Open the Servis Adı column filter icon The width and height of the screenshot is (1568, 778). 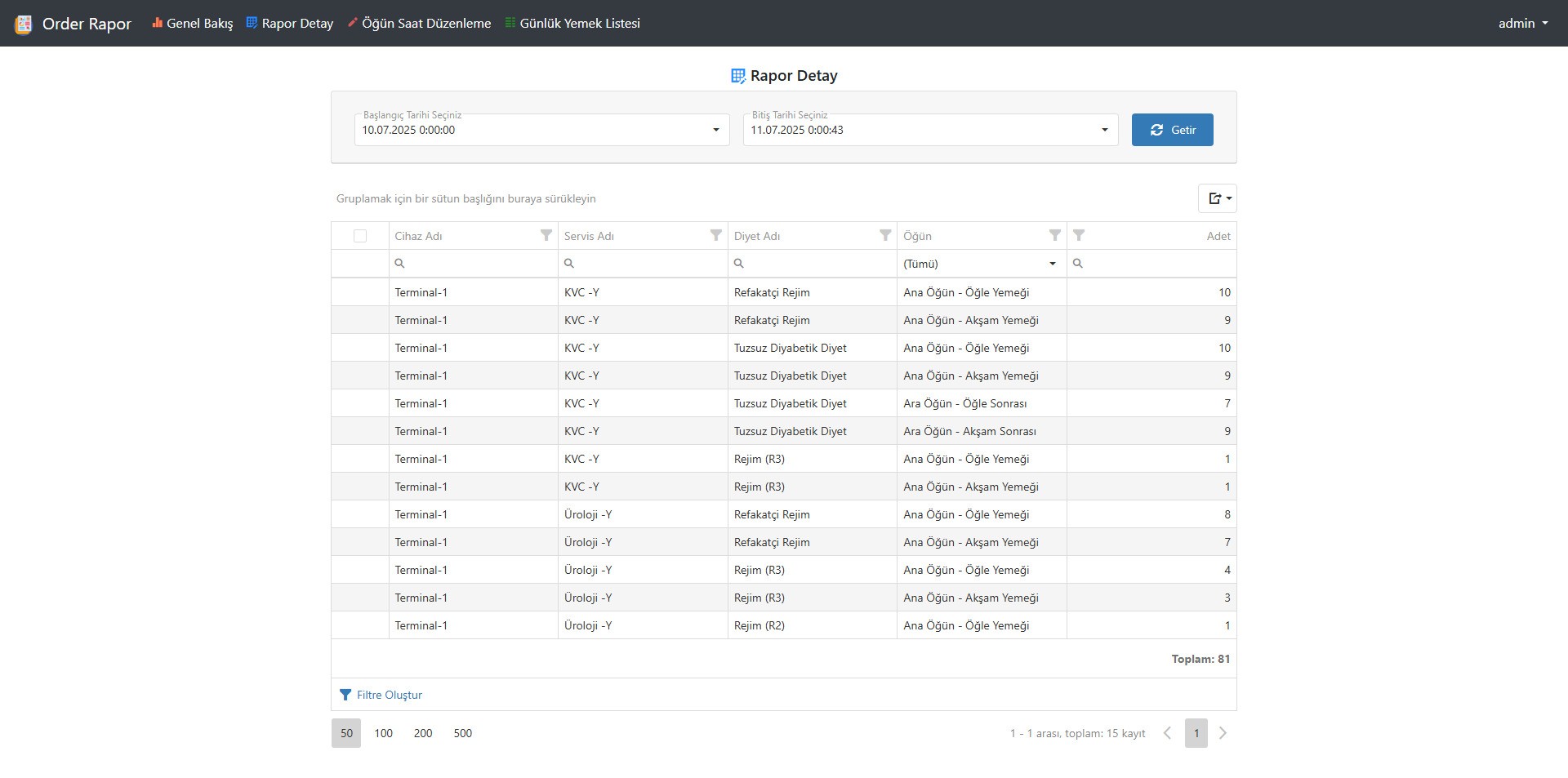[715, 235]
